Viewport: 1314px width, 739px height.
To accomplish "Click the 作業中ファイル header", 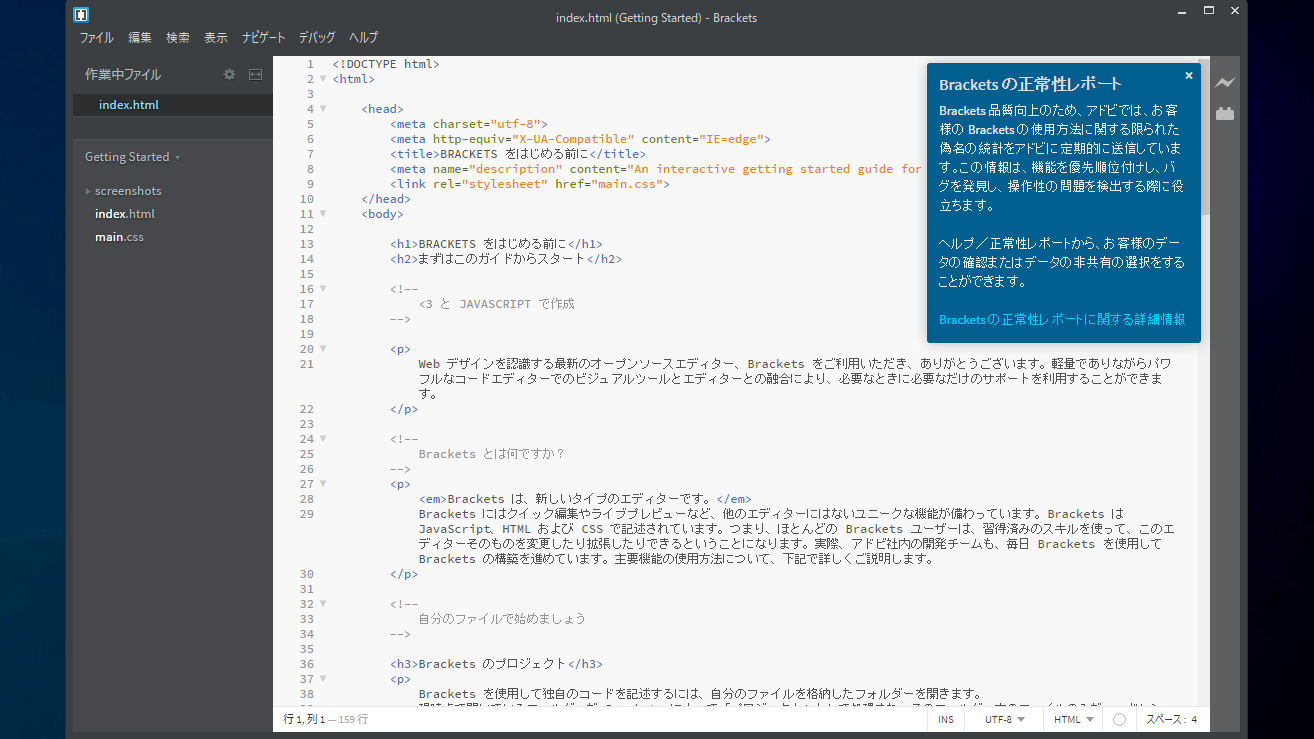I will pyautogui.click(x=122, y=75).
